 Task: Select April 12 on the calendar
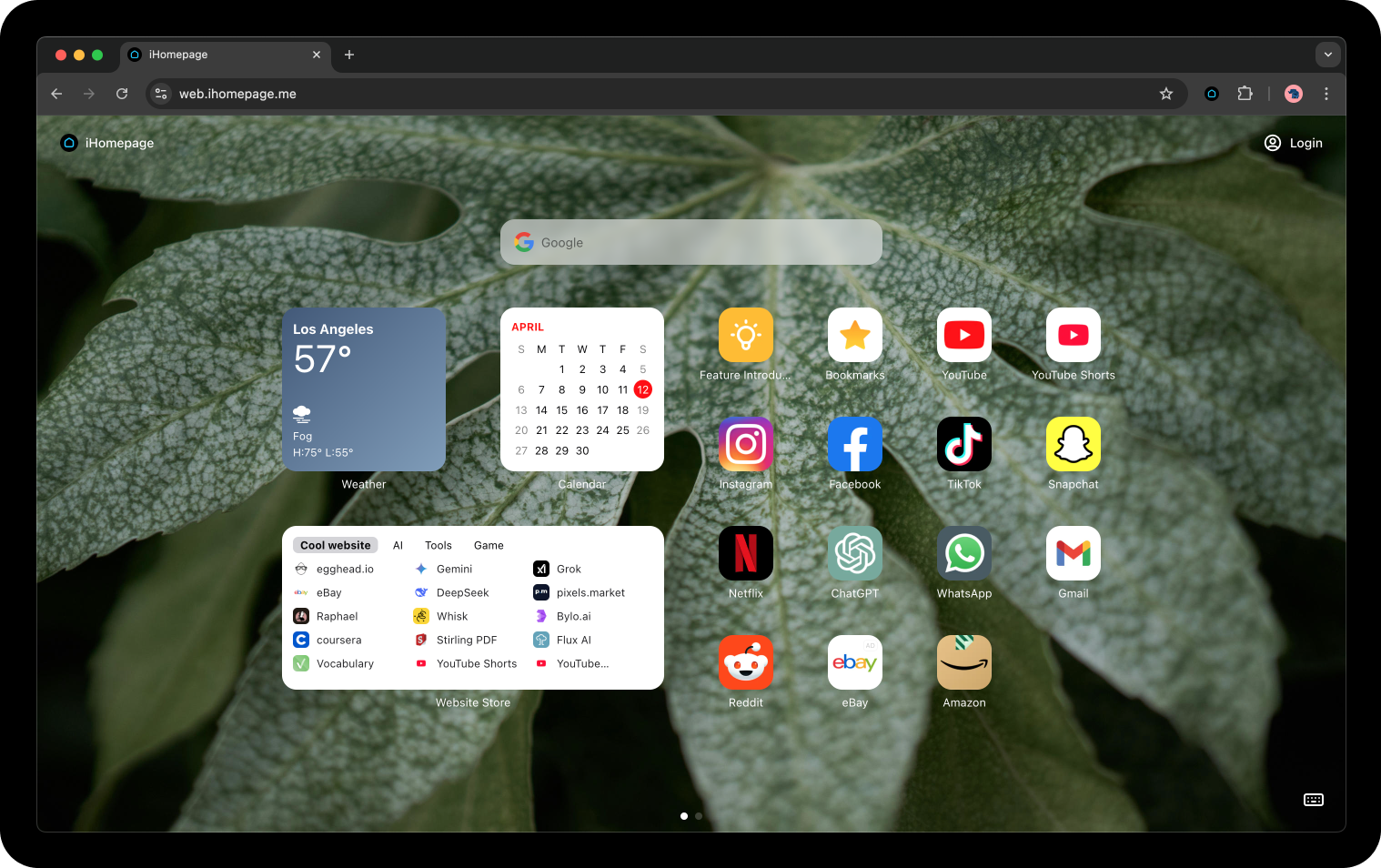click(643, 389)
